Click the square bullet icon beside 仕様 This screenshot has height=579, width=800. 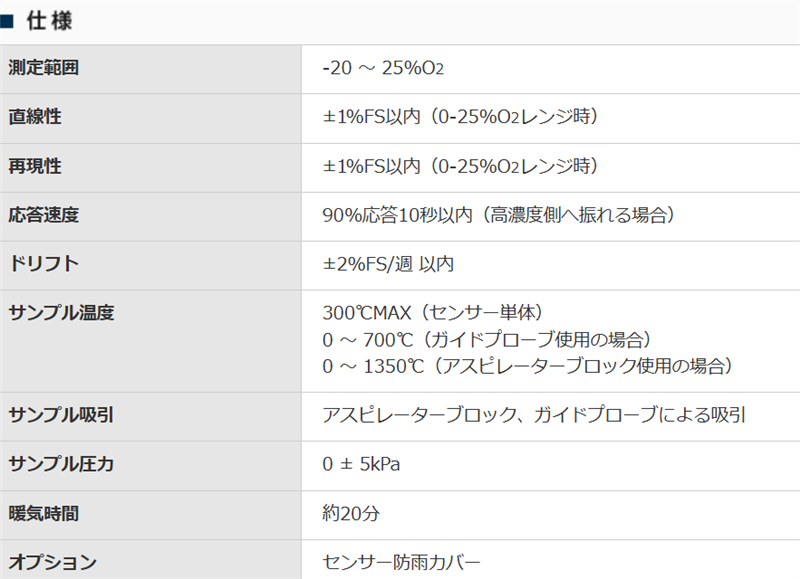point(6,20)
